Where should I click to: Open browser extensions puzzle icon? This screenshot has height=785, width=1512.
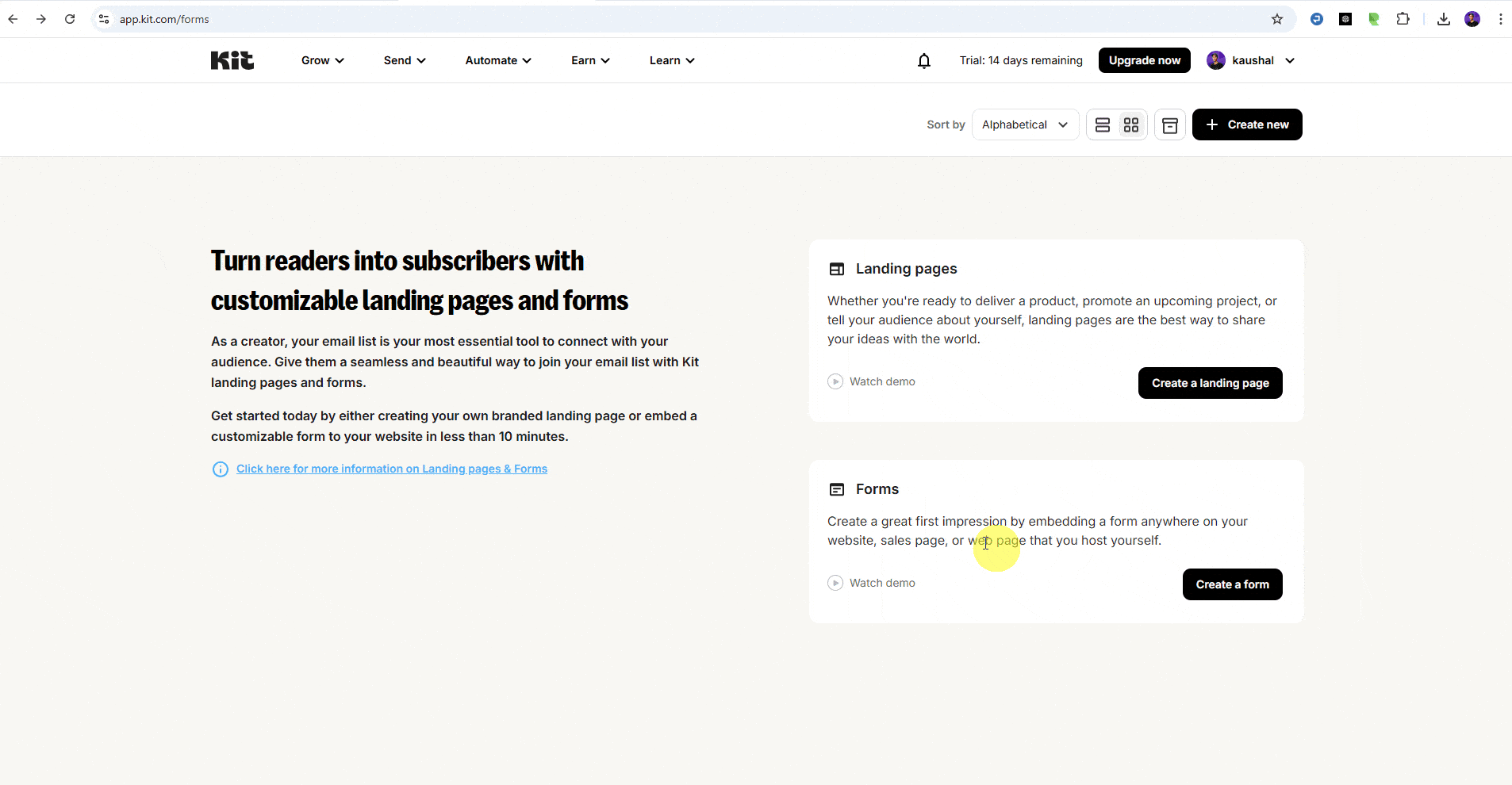[x=1403, y=19]
